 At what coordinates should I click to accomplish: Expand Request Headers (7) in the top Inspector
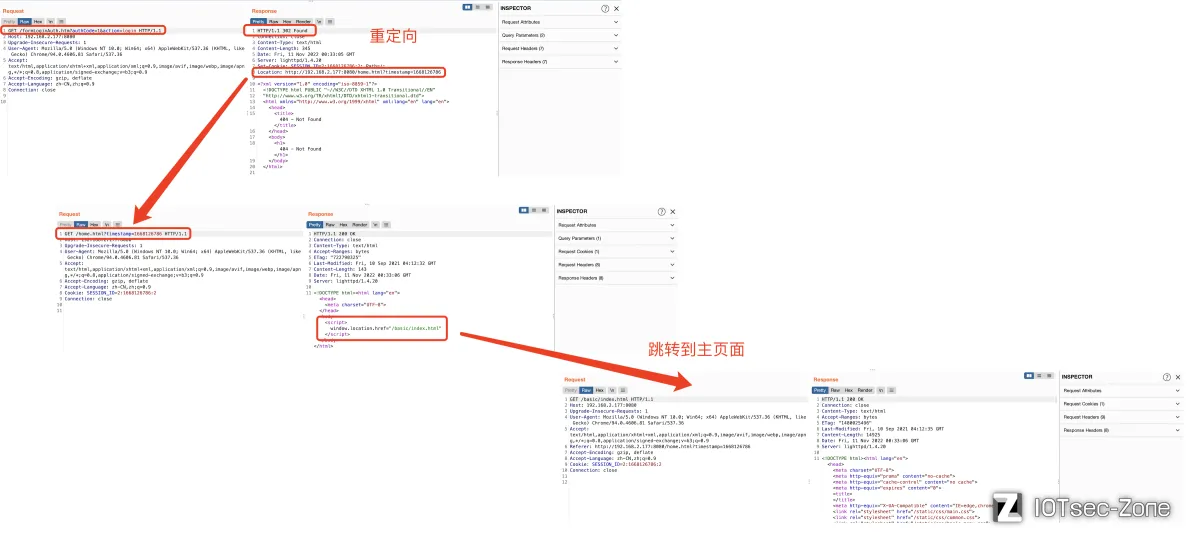coord(559,48)
